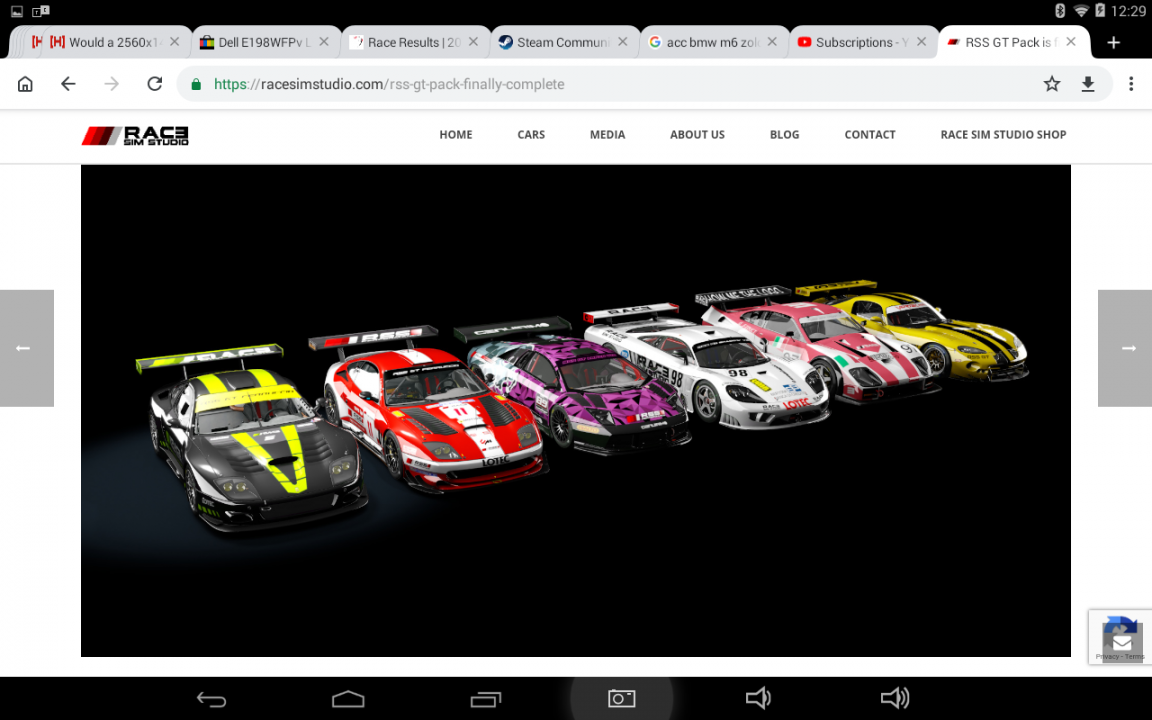The width and height of the screenshot is (1152, 720).
Task: Click the Race Sim Studio logo
Action: [x=135, y=135]
